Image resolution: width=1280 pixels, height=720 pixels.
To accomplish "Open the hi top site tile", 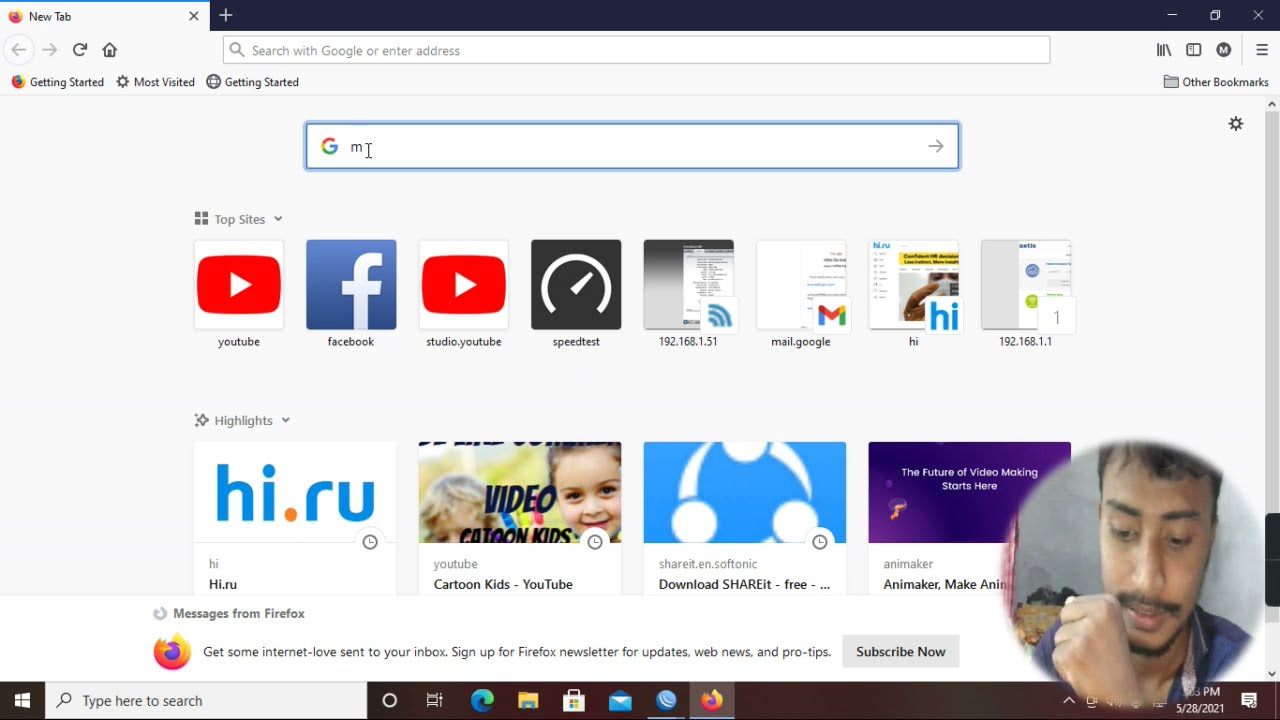I will [x=913, y=294].
